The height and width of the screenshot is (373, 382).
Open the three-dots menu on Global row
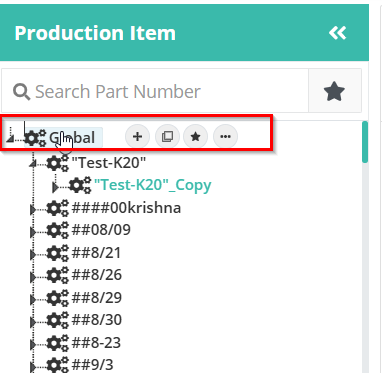tap(225, 136)
